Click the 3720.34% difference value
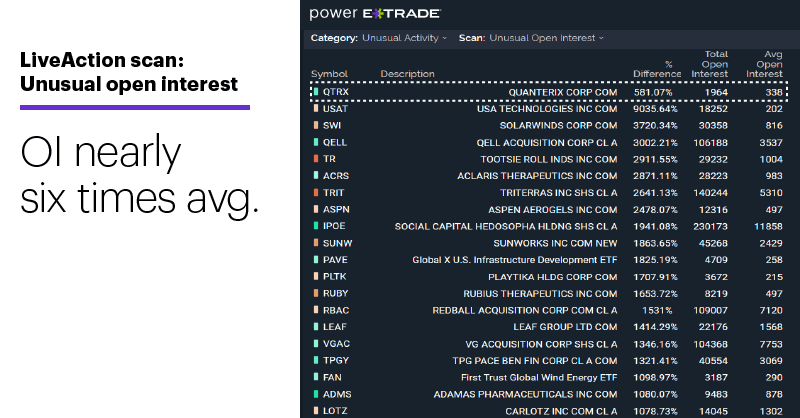This screenshot has width=800, height=418. pos(655,126)
